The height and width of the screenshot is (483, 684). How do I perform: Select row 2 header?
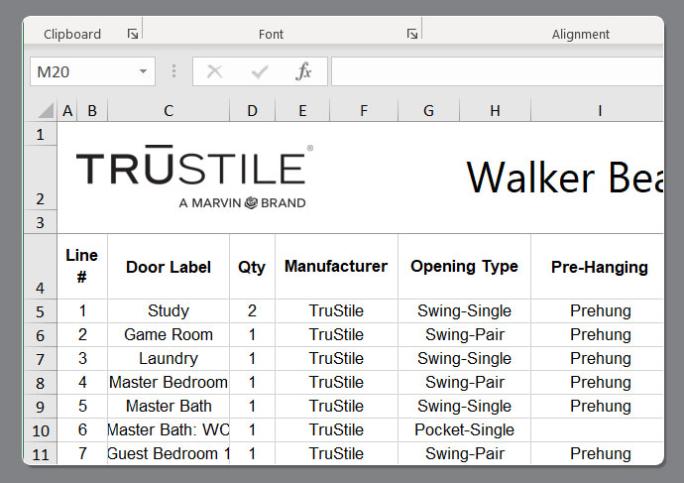point(40,178)
